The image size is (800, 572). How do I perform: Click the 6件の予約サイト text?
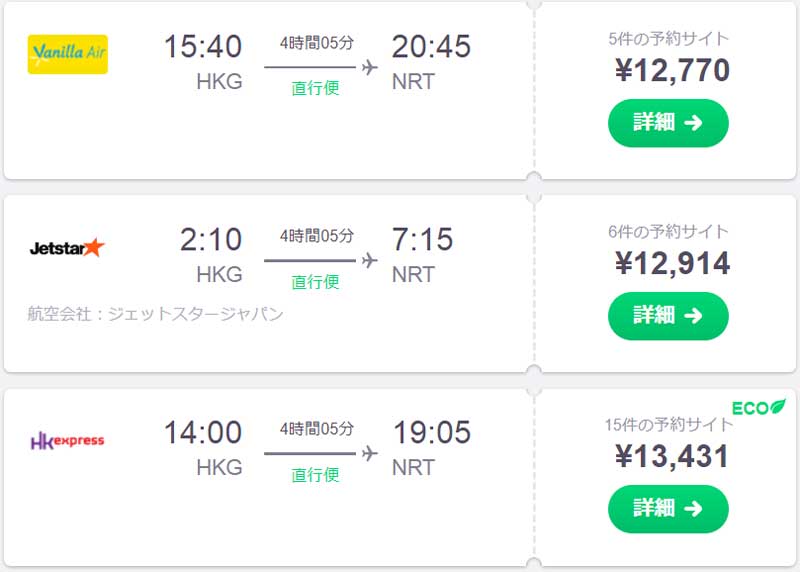tap(669, 232)
